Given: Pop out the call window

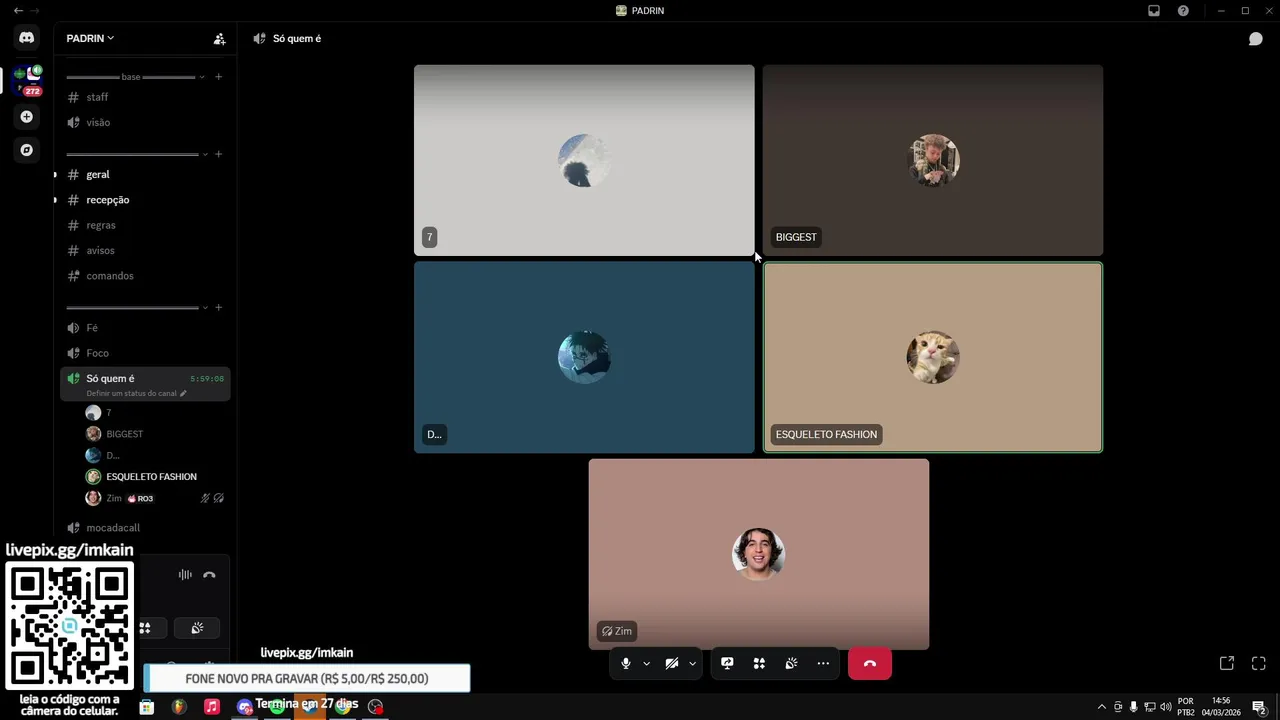Looking at the screenshot, I should pyautogui.click(x=1227, y=663).
